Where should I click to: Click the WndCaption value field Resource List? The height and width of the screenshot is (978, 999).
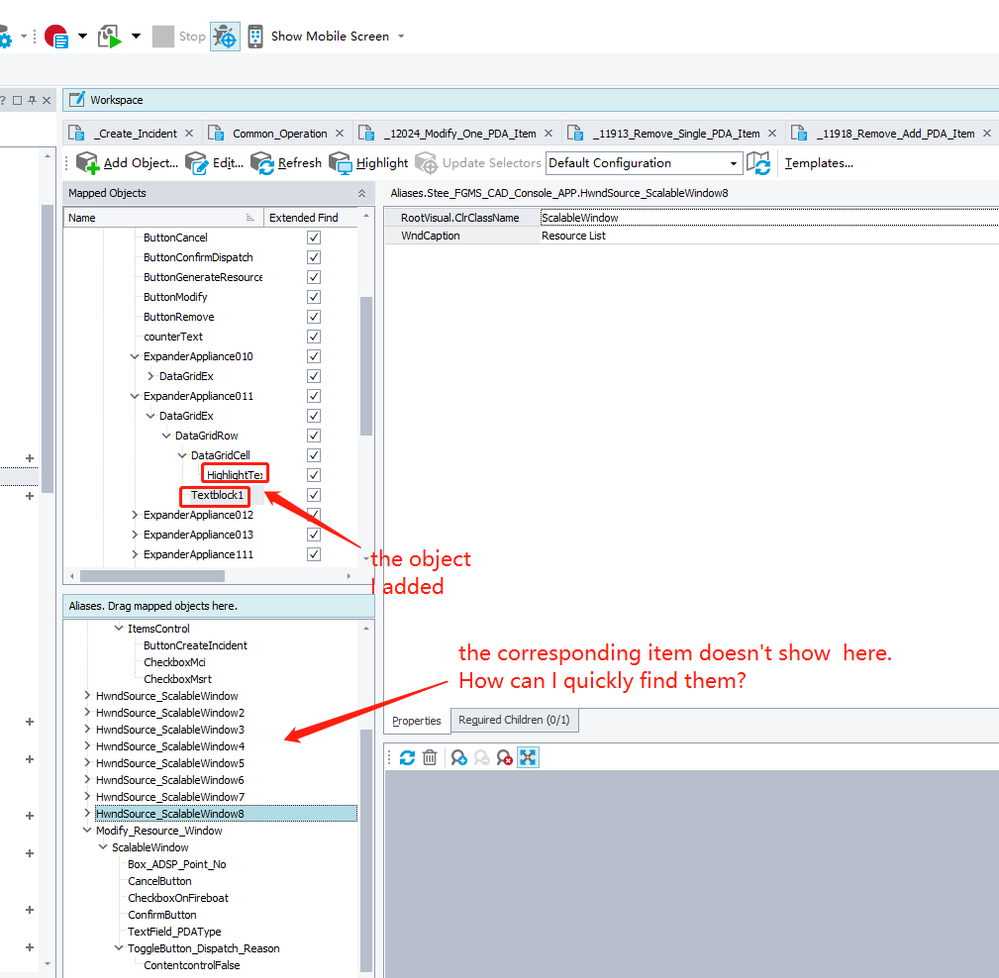[x=574, y=236]
